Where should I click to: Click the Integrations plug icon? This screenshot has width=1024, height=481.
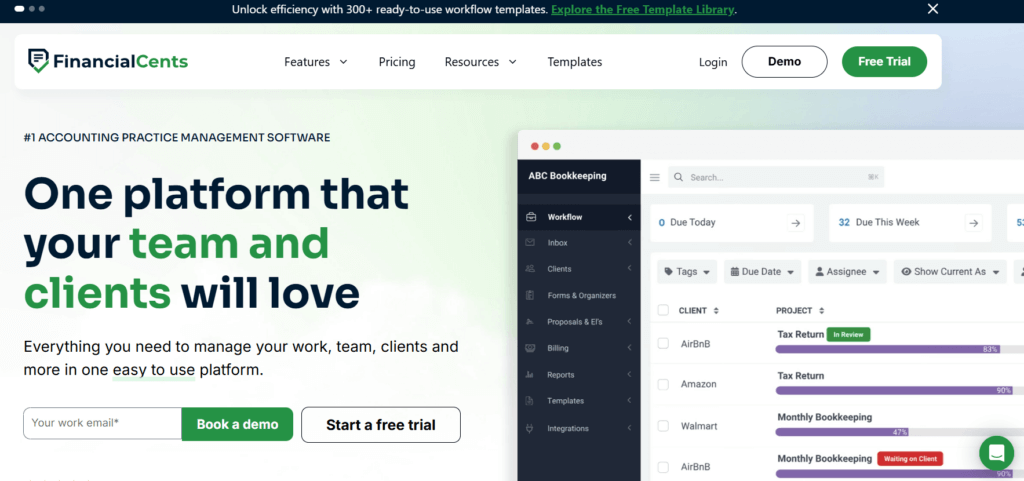(530, 428)
